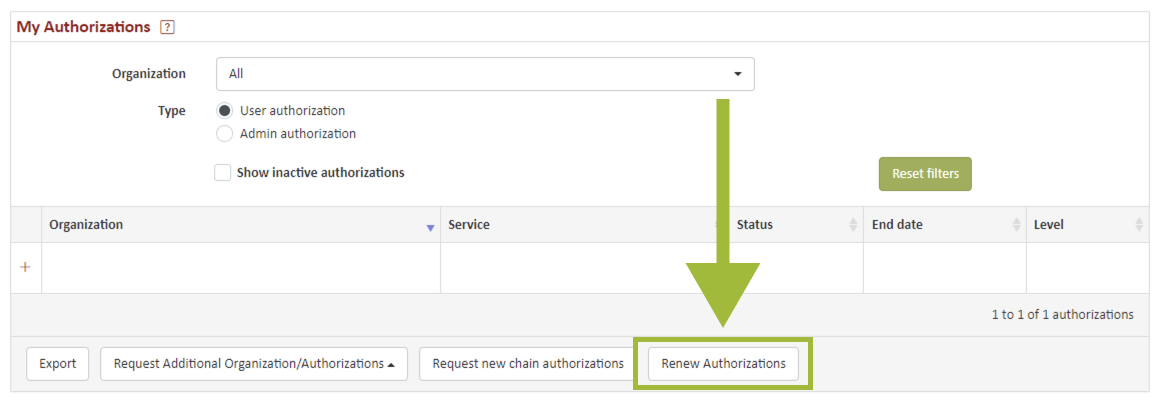The image size is (1165, 410).
Task: Sort by Service column arrows
Action: 716,224
